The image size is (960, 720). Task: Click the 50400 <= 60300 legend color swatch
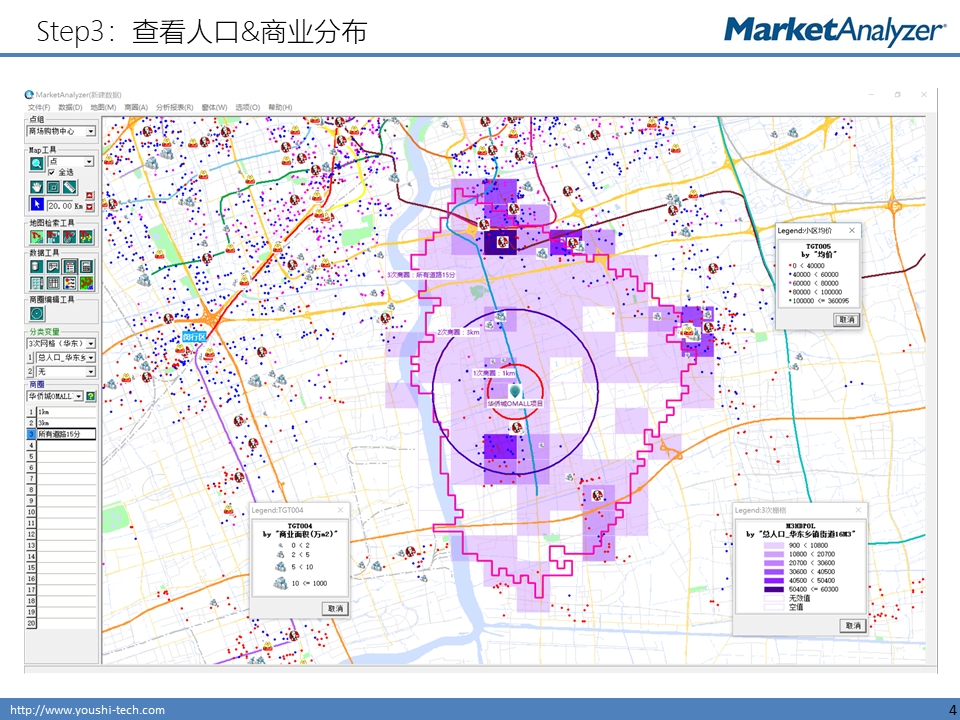click(x=774, y=590)
